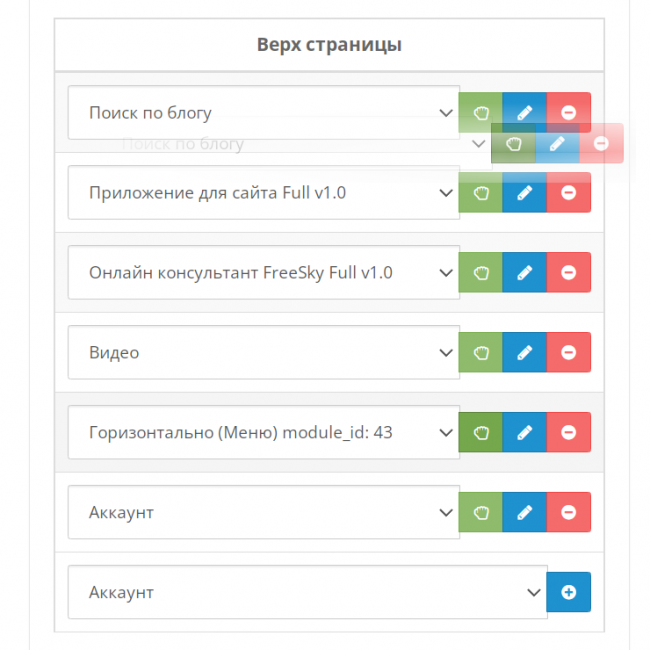The width and height of the screenshot is (650, 650).
Task: Click drag handle for Онлайн консультант row
Action: 480,272
